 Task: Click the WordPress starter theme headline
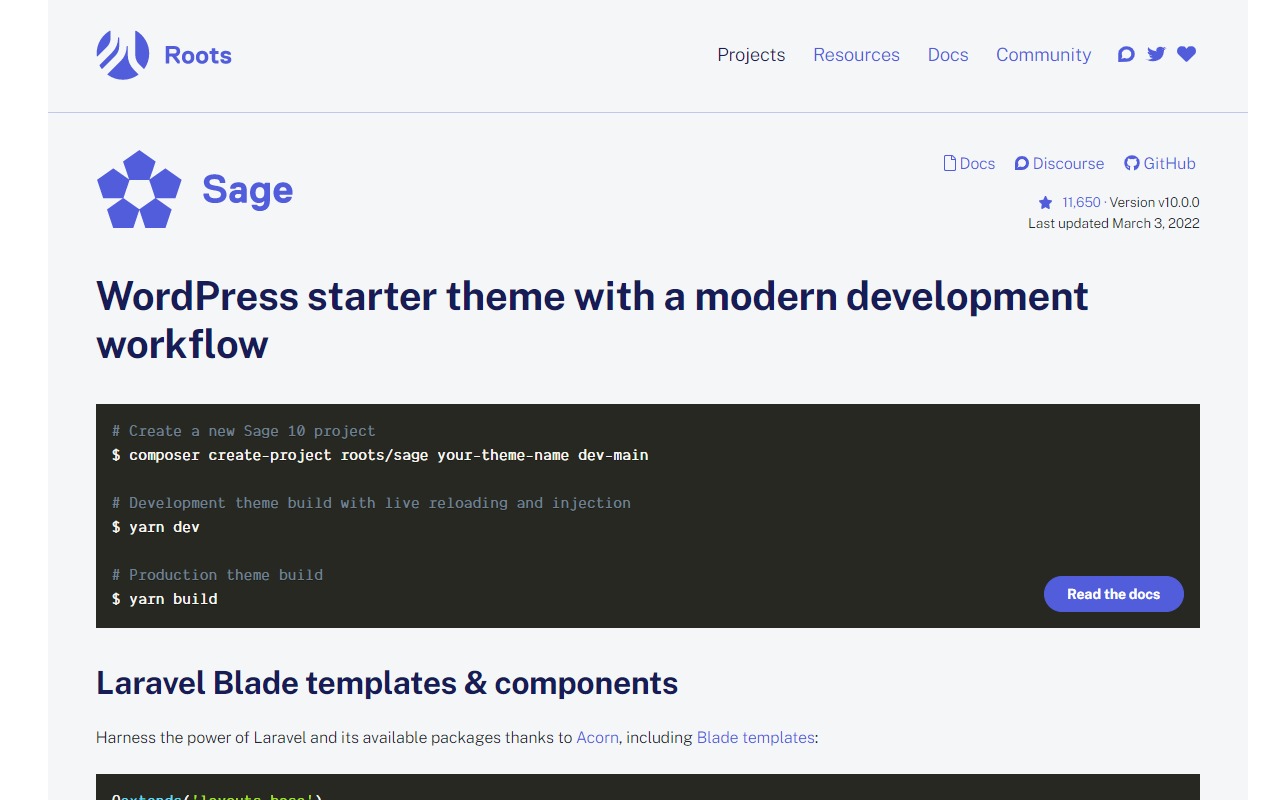pyautogui.click(x=592, y=320)
